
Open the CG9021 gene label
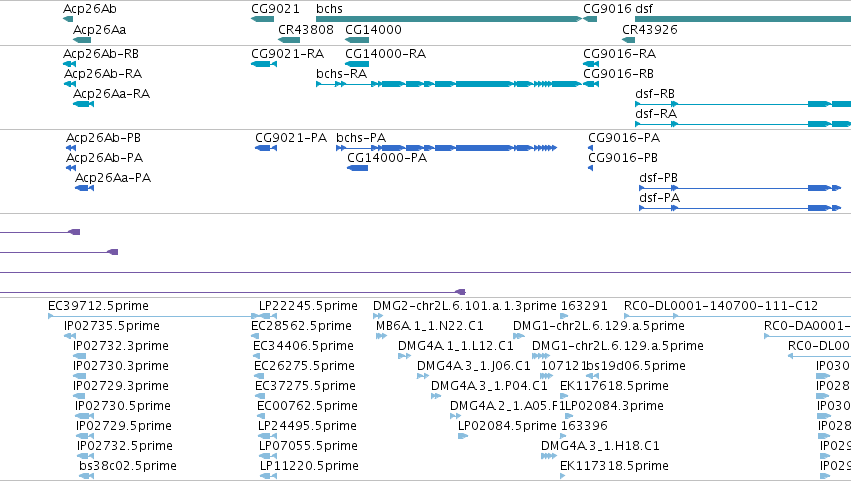pyautogui.click(x=275, y=9)
